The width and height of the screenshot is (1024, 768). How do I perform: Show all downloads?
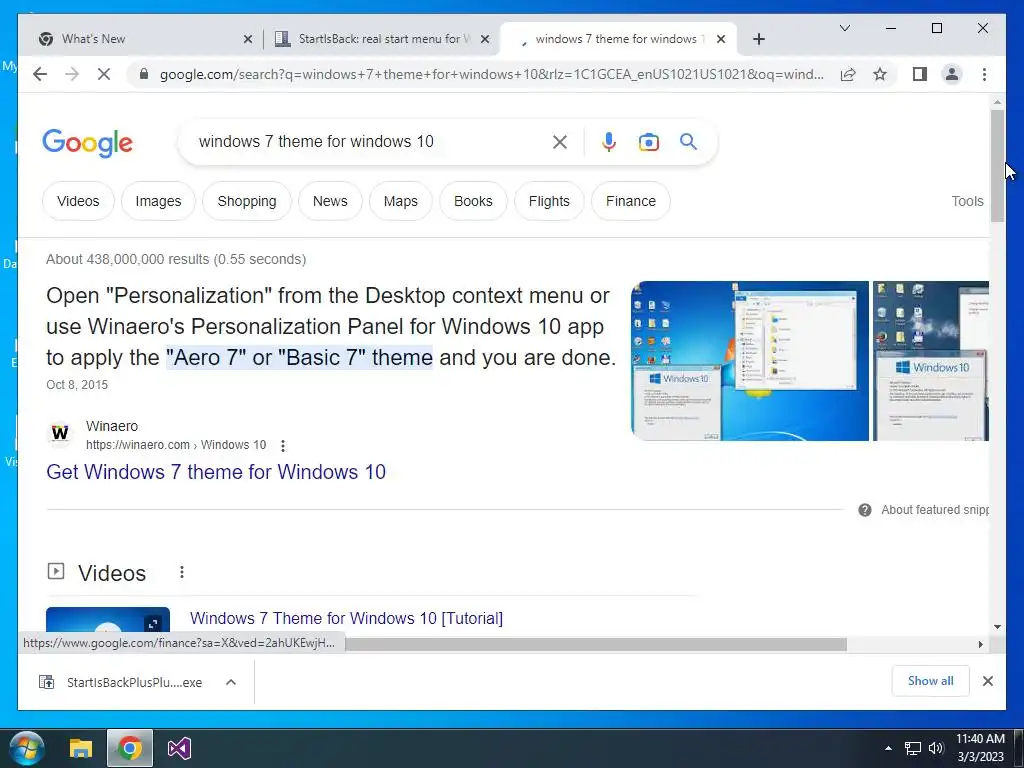930,681
